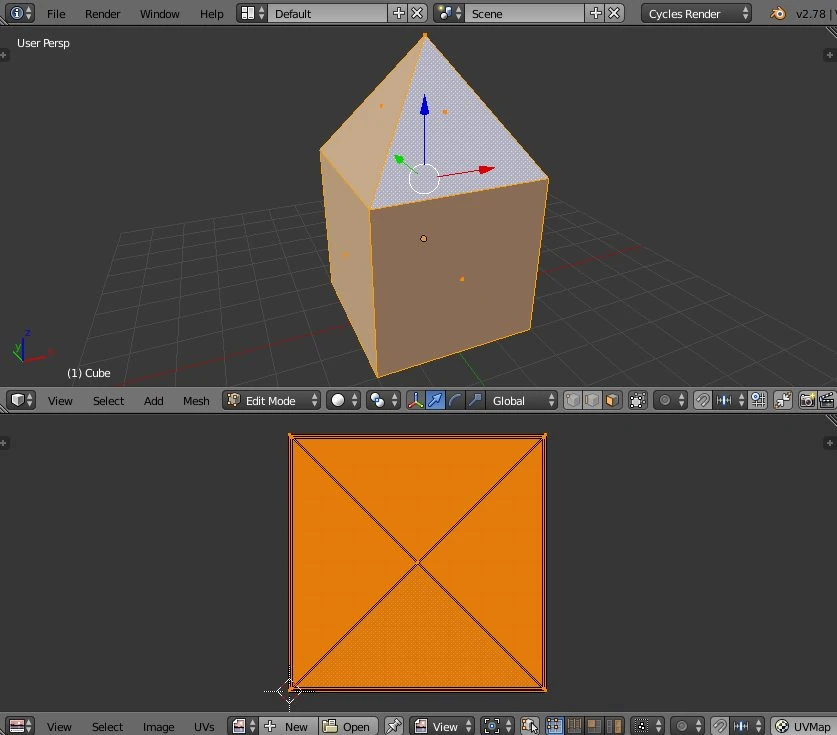
Task: Click the editor type icon of the UV/Image editor
Action: tap(18, 725)
